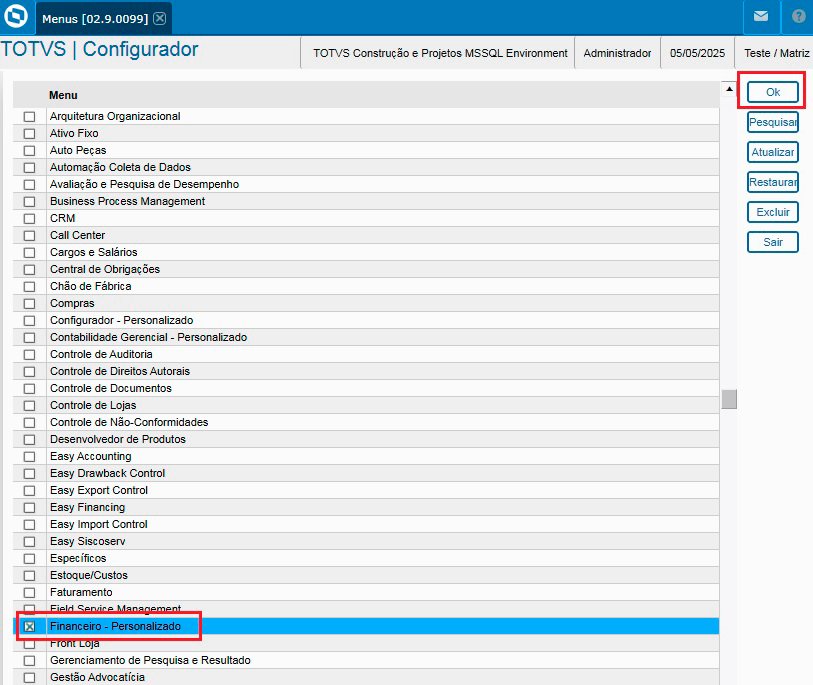The width and height of the screenshot is (813, 685).
Task: Select the Avaliação e Pesquisa de Desempenho row
Action: [x=366, y=185]
